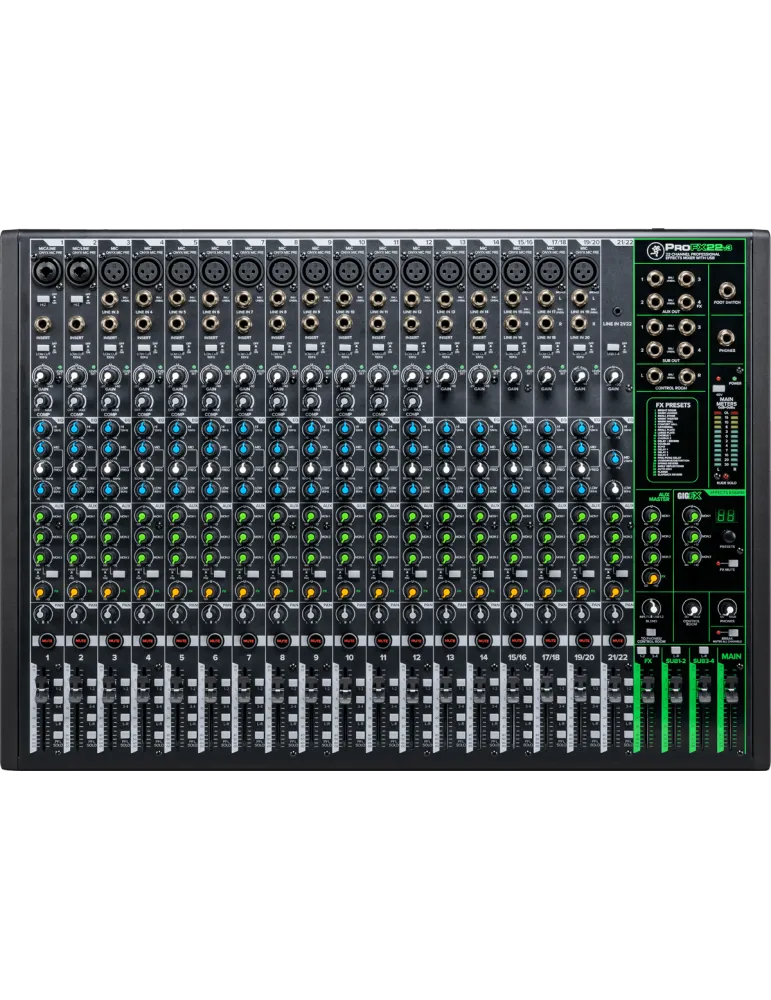Screen dimensions: 771x1000
Task: Click the Mid EQ knob on channel 6
Action: [210, 450]
